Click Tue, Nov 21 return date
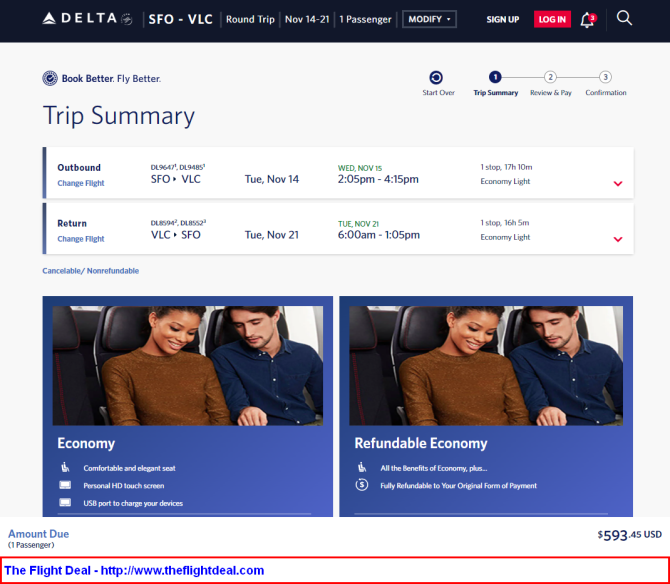 272,235
